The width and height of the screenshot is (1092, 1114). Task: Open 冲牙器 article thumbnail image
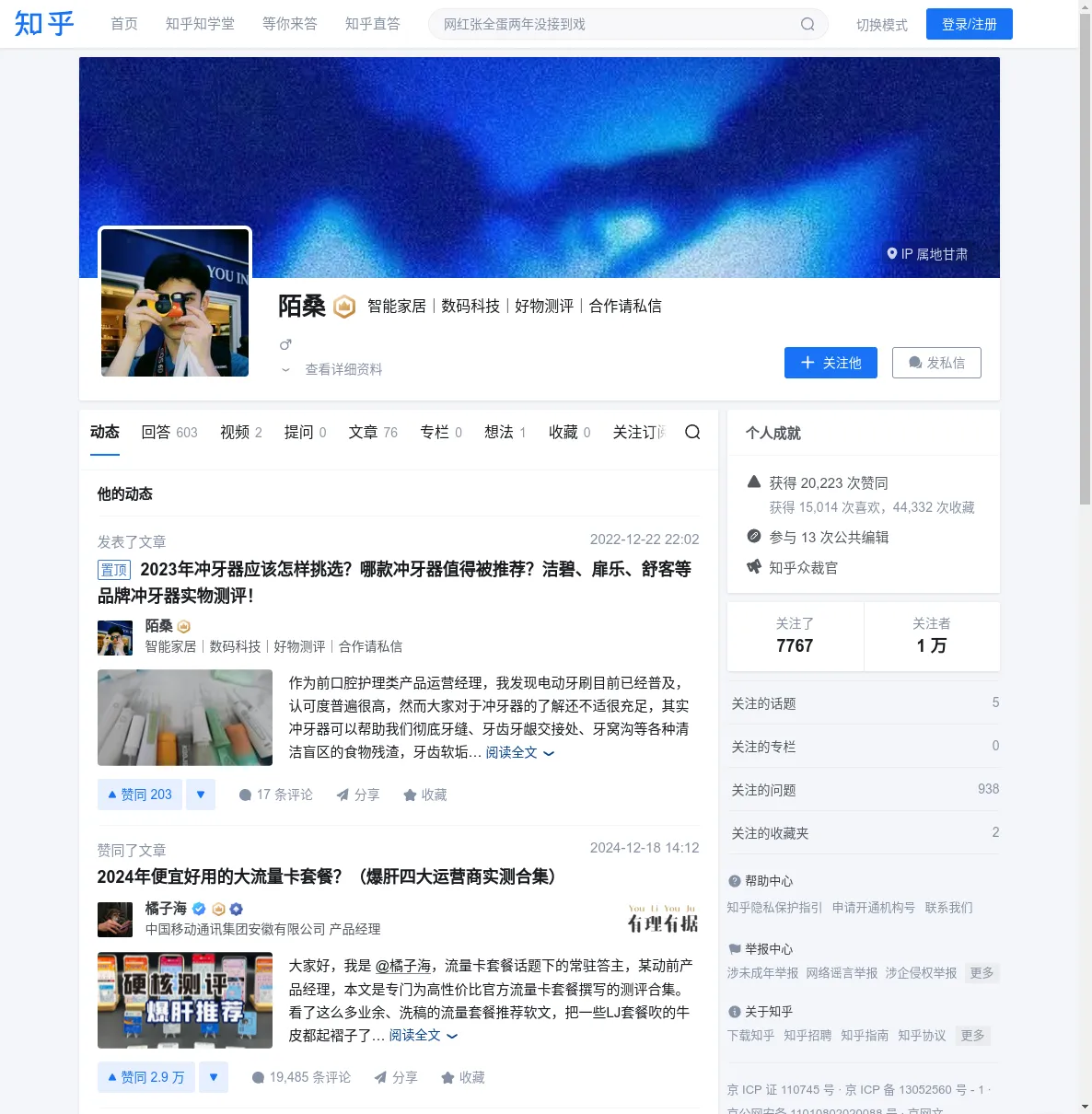(185, 717)
